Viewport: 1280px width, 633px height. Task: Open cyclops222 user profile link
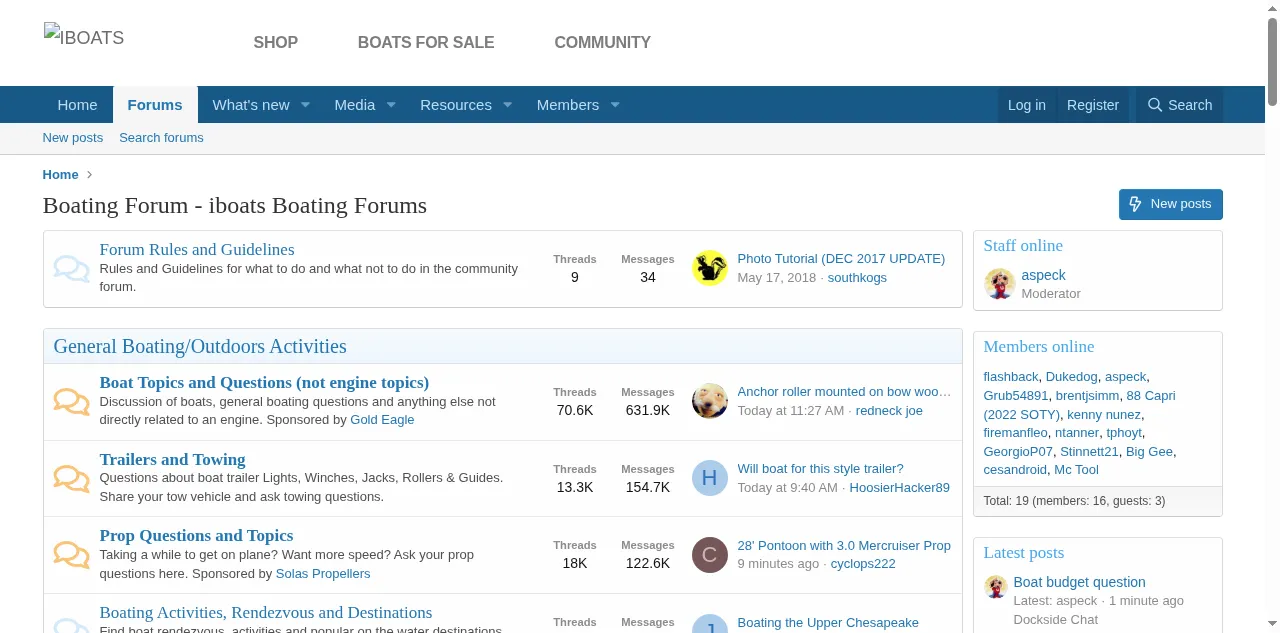point(863,564)
